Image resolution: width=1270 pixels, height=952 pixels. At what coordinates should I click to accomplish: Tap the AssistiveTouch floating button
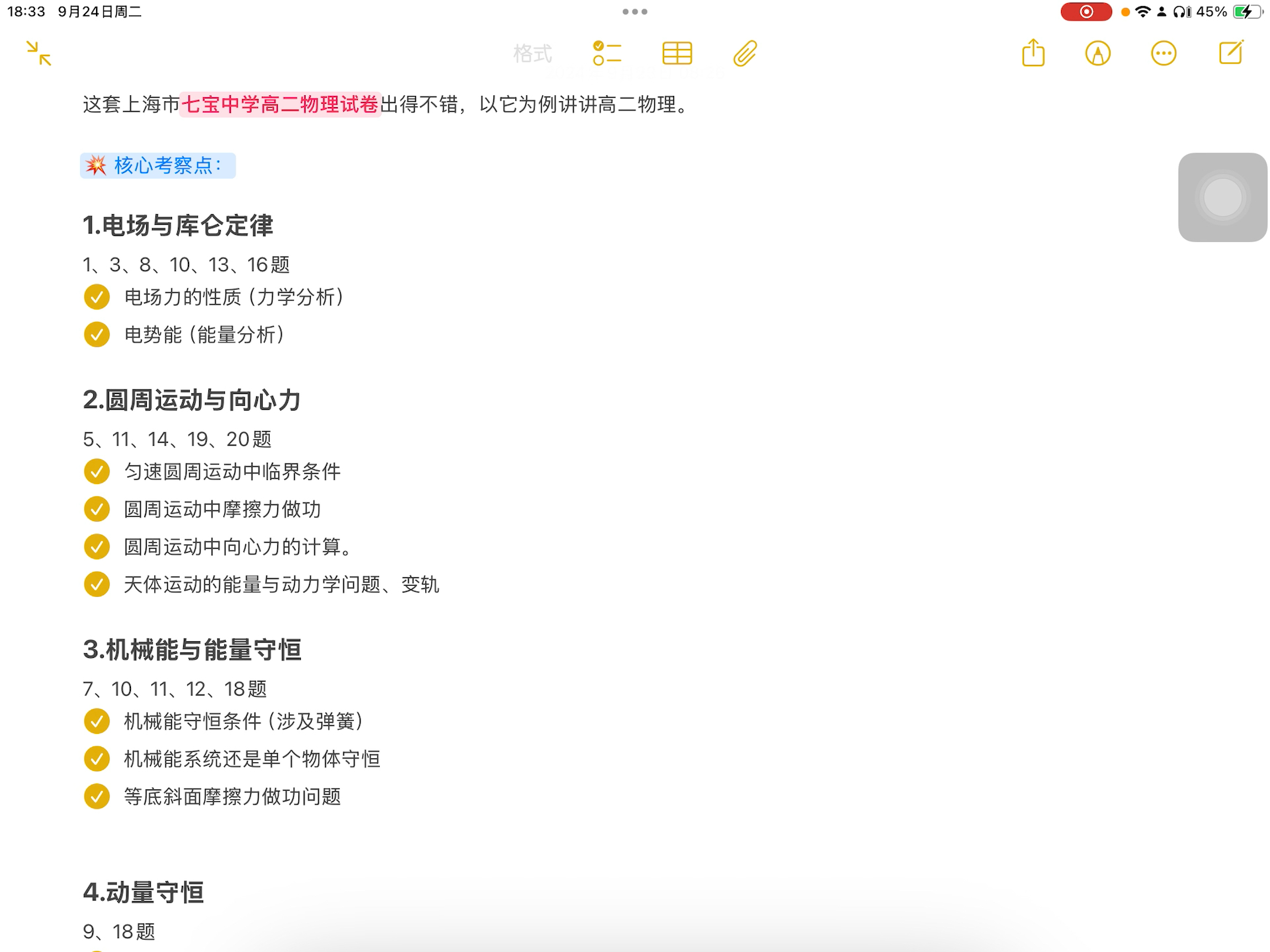click(1222, 197)
